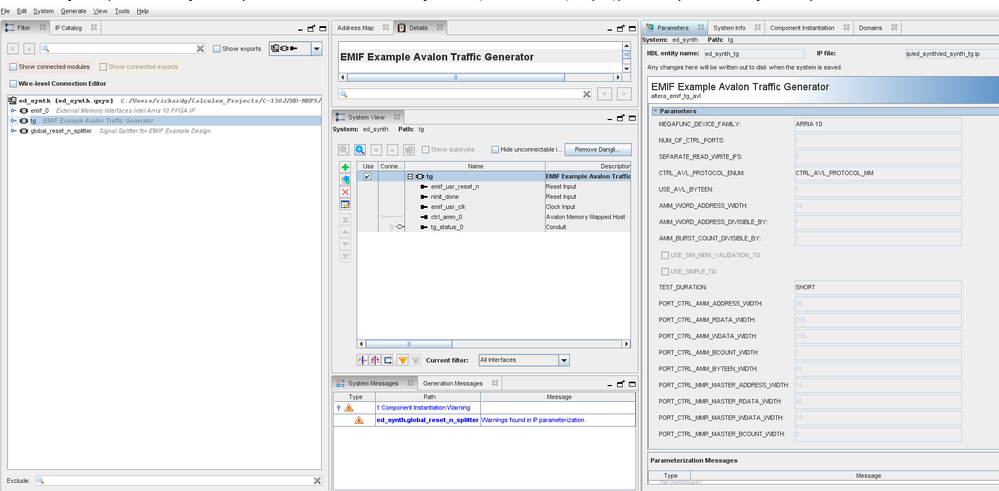Screen dimensions: 999x491
Task: Open the 1 Component Instantiation Warning link
Action: pos(423,408)
